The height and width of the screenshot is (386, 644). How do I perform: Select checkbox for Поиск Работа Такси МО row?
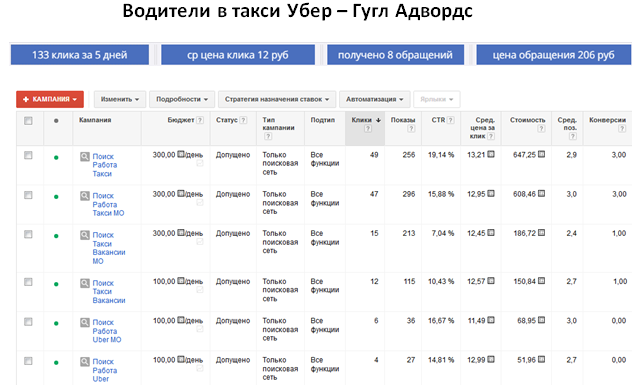pos(28,195)
